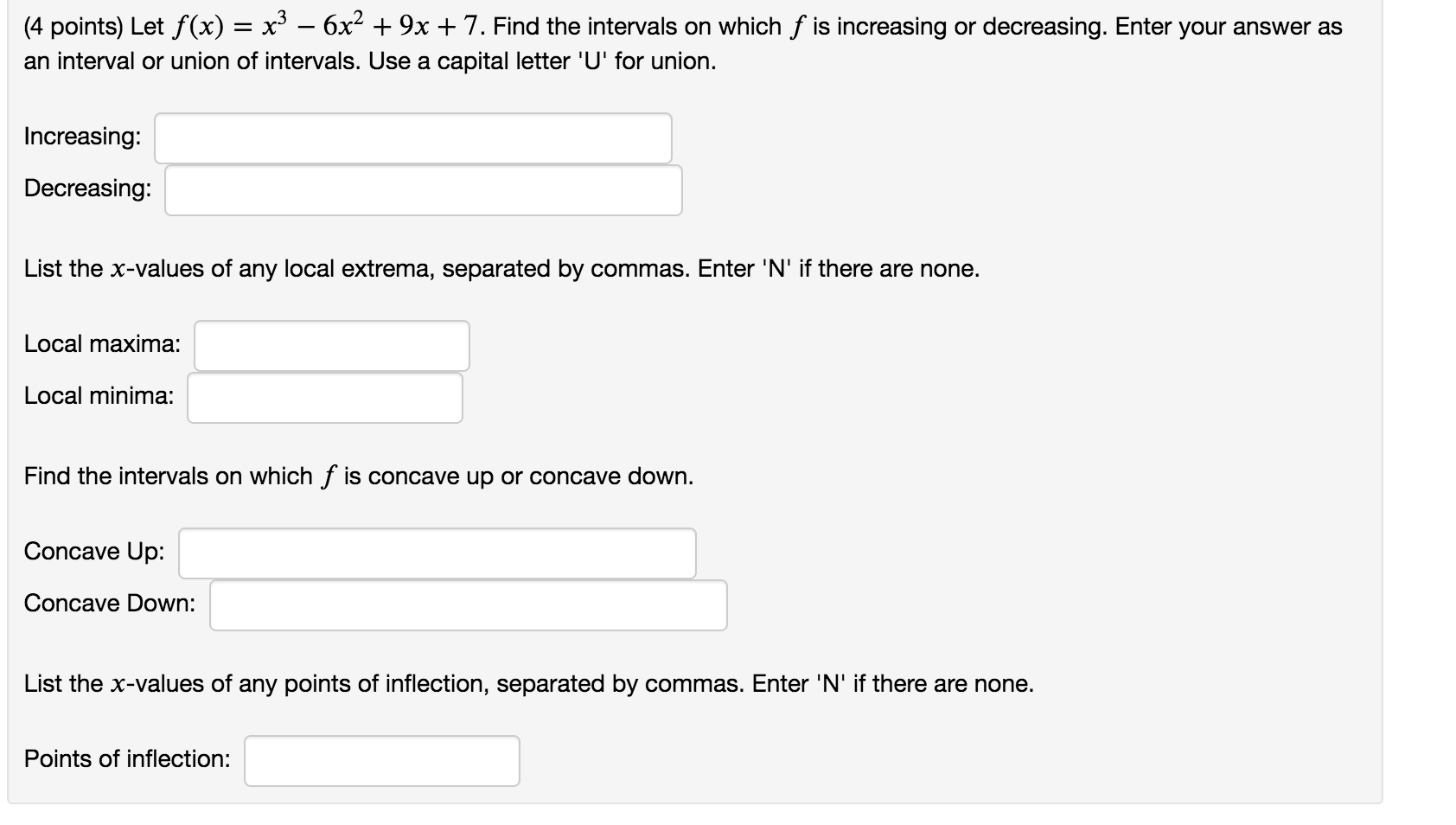Screen dimensions: 1456x825
Task: Click the Concave Up answer field
Action: tap(436, 553)
